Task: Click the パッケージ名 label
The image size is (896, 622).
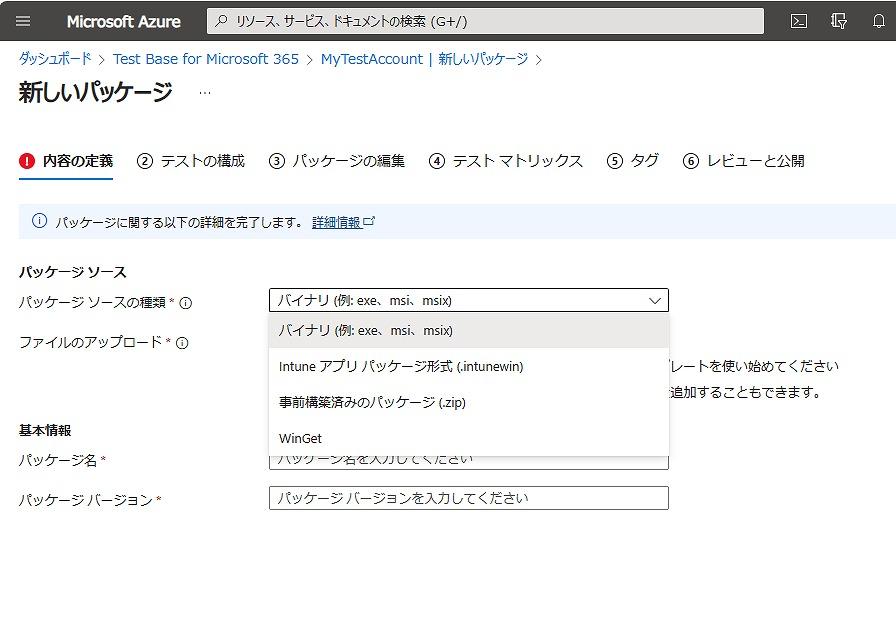Action: pos(58,460)
